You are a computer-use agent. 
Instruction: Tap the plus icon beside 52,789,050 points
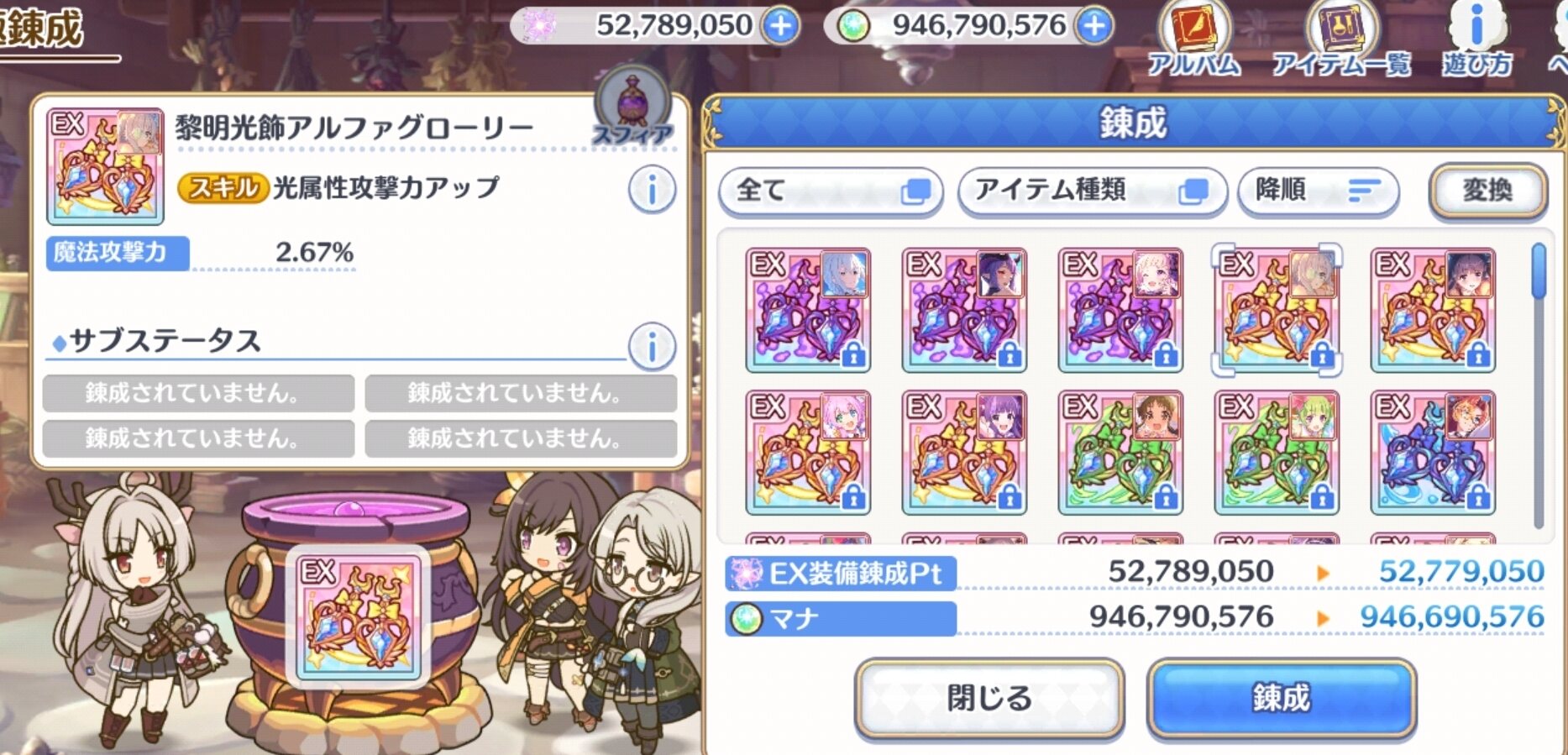[x=780, y=26]
